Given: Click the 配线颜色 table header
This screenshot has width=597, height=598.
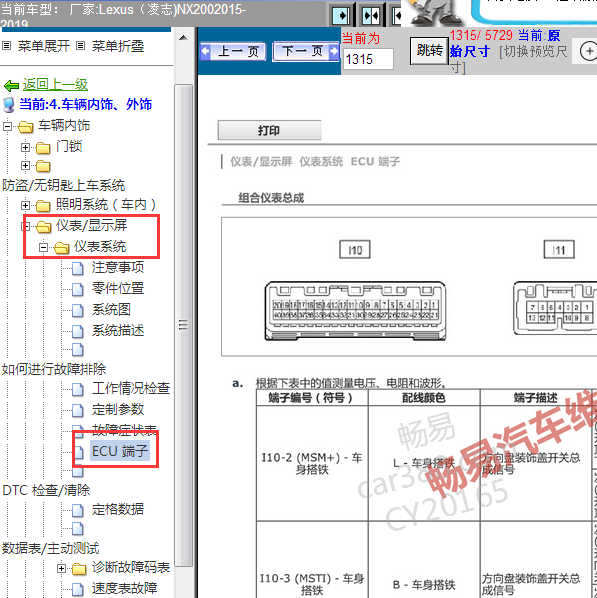Looking at the screenshot, I should click(424, 398).
